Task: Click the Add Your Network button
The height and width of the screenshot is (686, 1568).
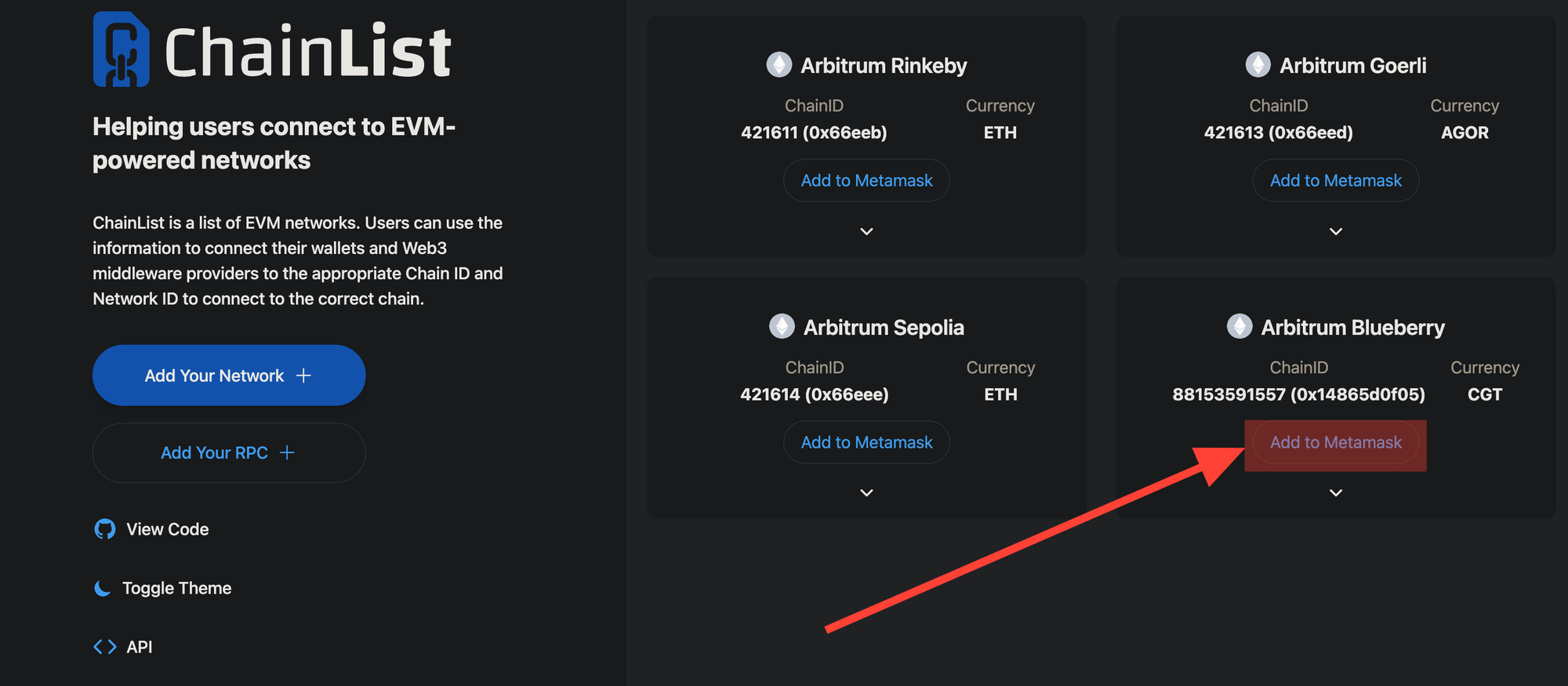Action: coord(229,376)
